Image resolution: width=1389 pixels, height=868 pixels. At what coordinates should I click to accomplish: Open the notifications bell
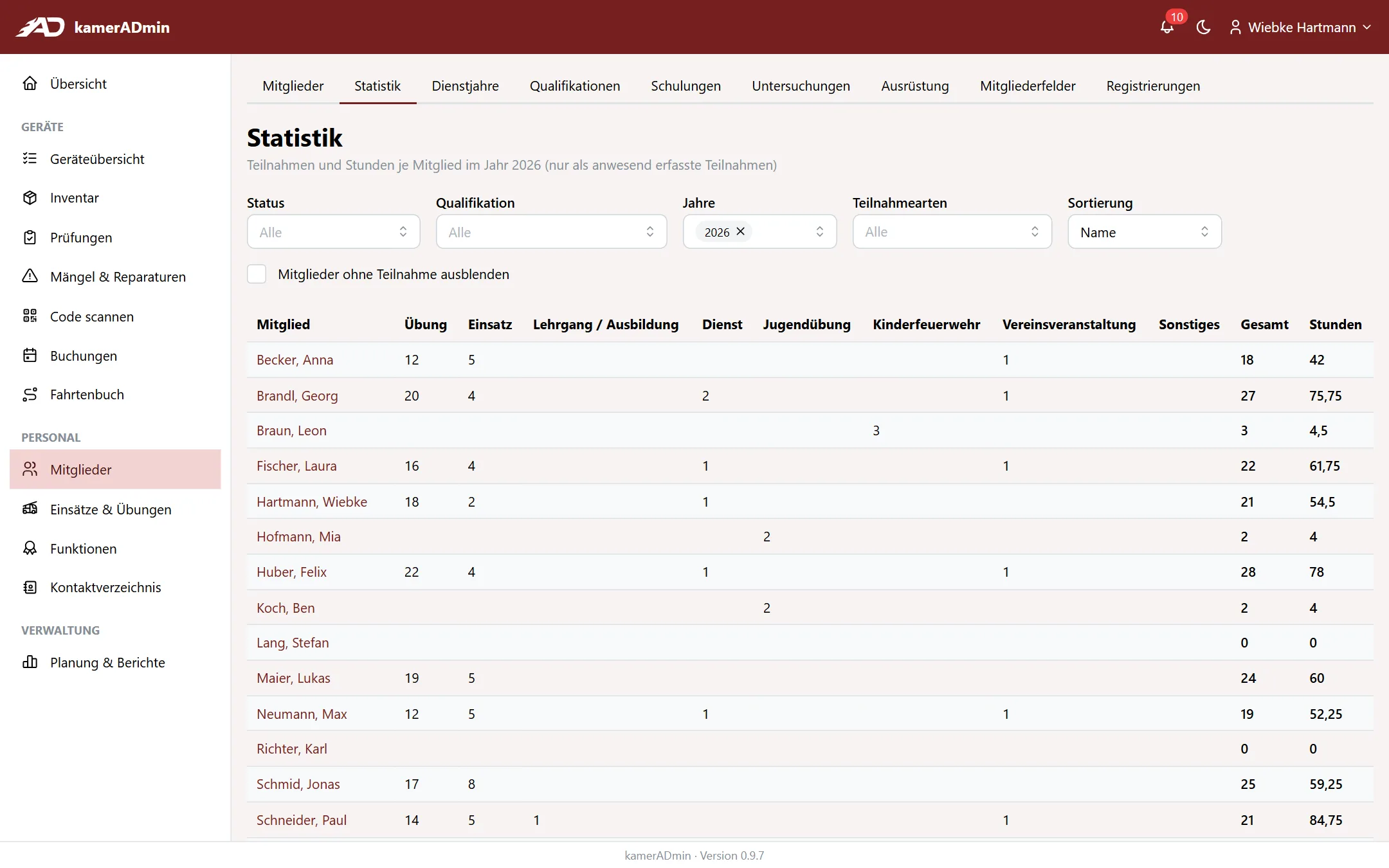1167,28
